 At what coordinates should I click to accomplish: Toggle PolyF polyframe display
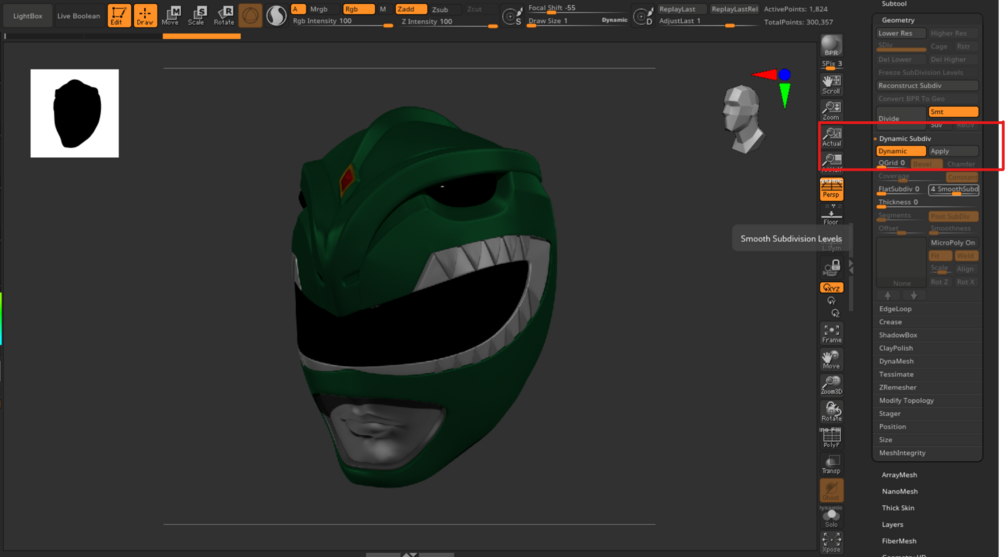[831, 438]
